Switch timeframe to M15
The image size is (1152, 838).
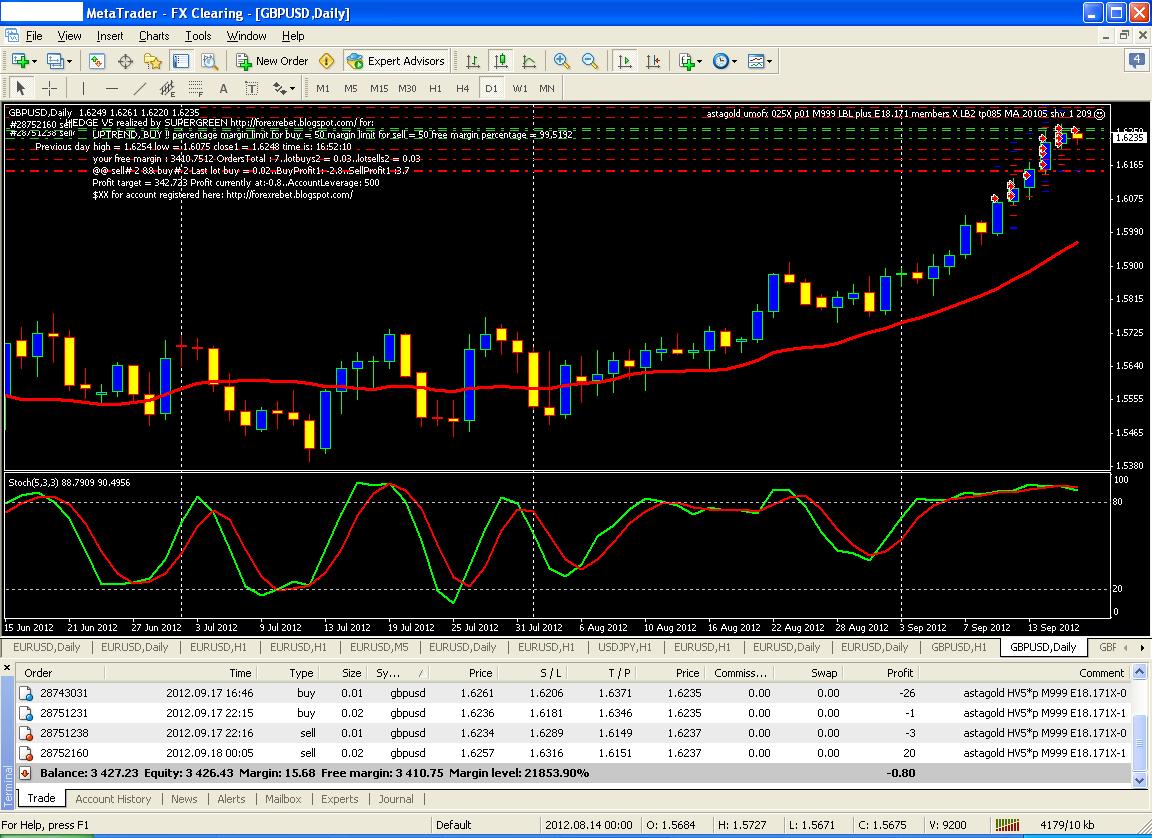tap(379, 88)
